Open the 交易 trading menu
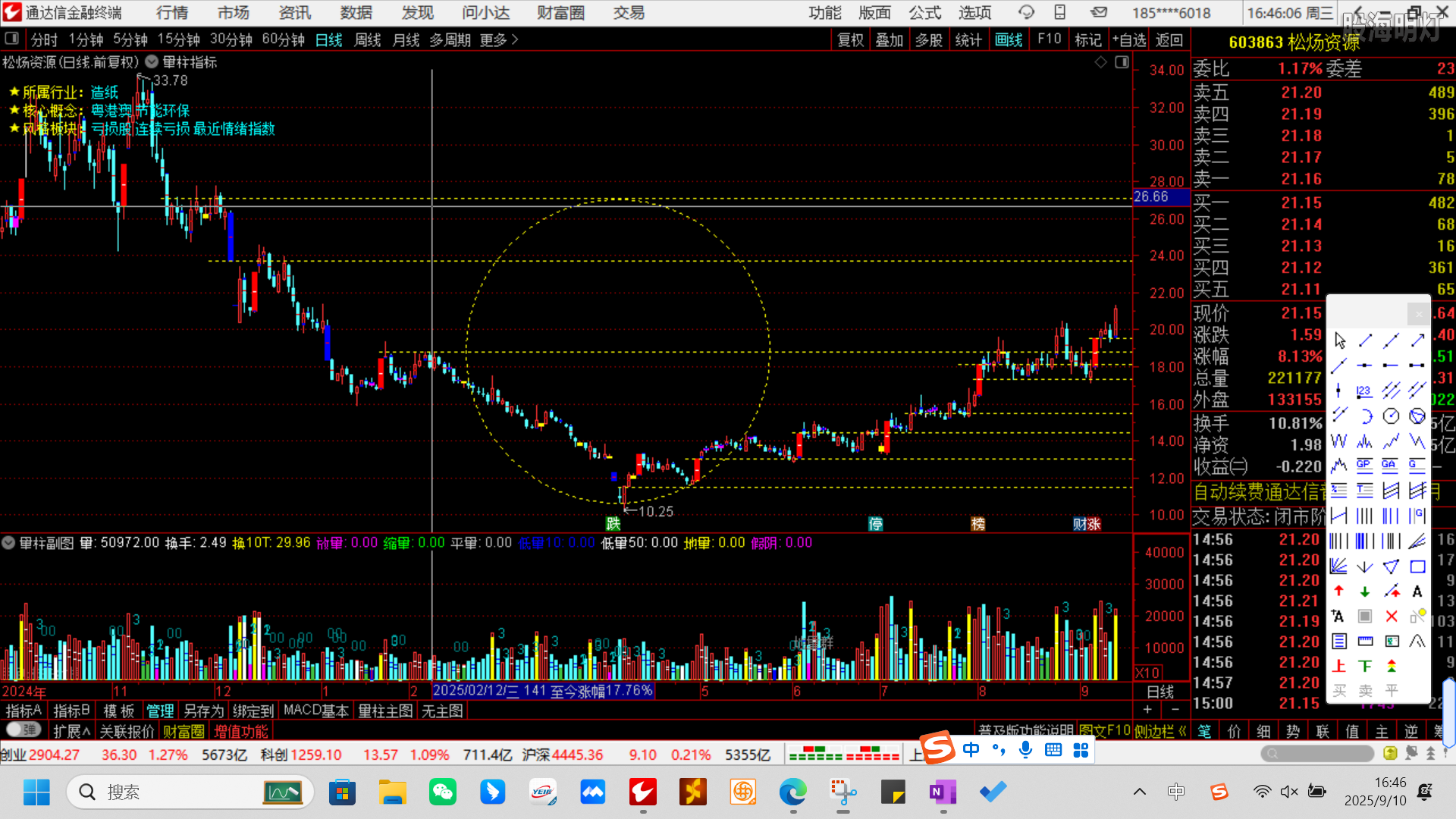This screenshot has width=1456, height=819. 629,13
